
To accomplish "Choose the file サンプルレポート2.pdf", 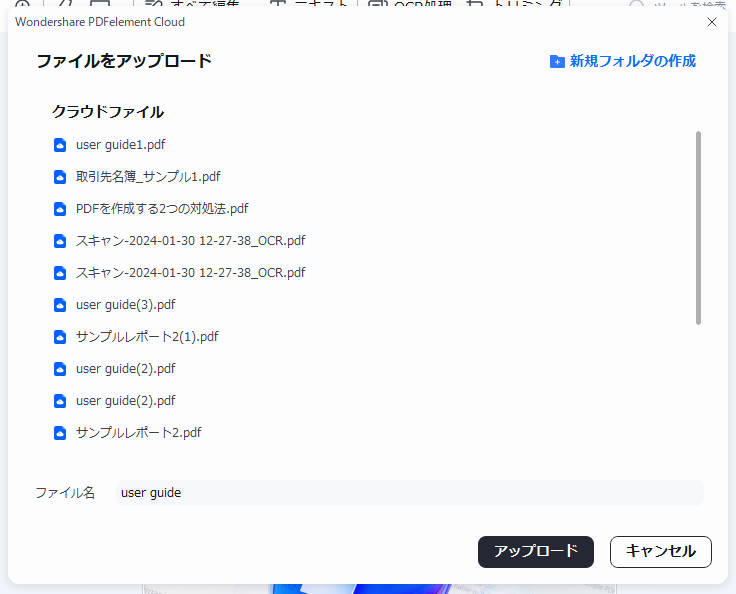I will 138,432.
